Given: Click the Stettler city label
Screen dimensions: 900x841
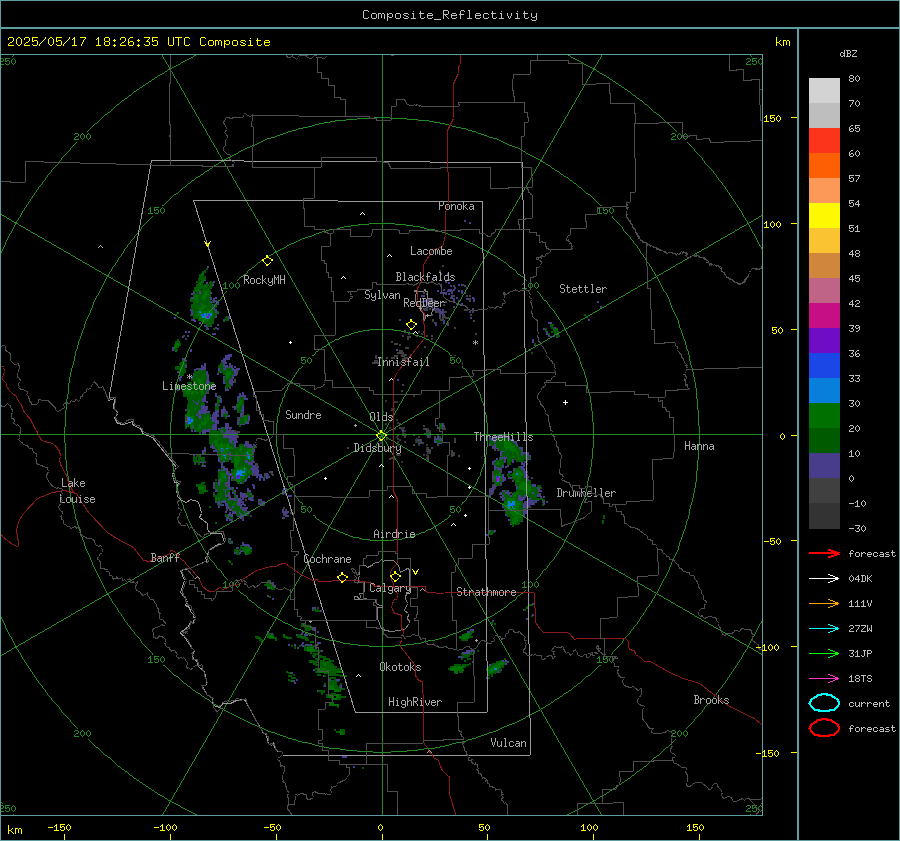Looking at the screenshot, I should (583, 289).
